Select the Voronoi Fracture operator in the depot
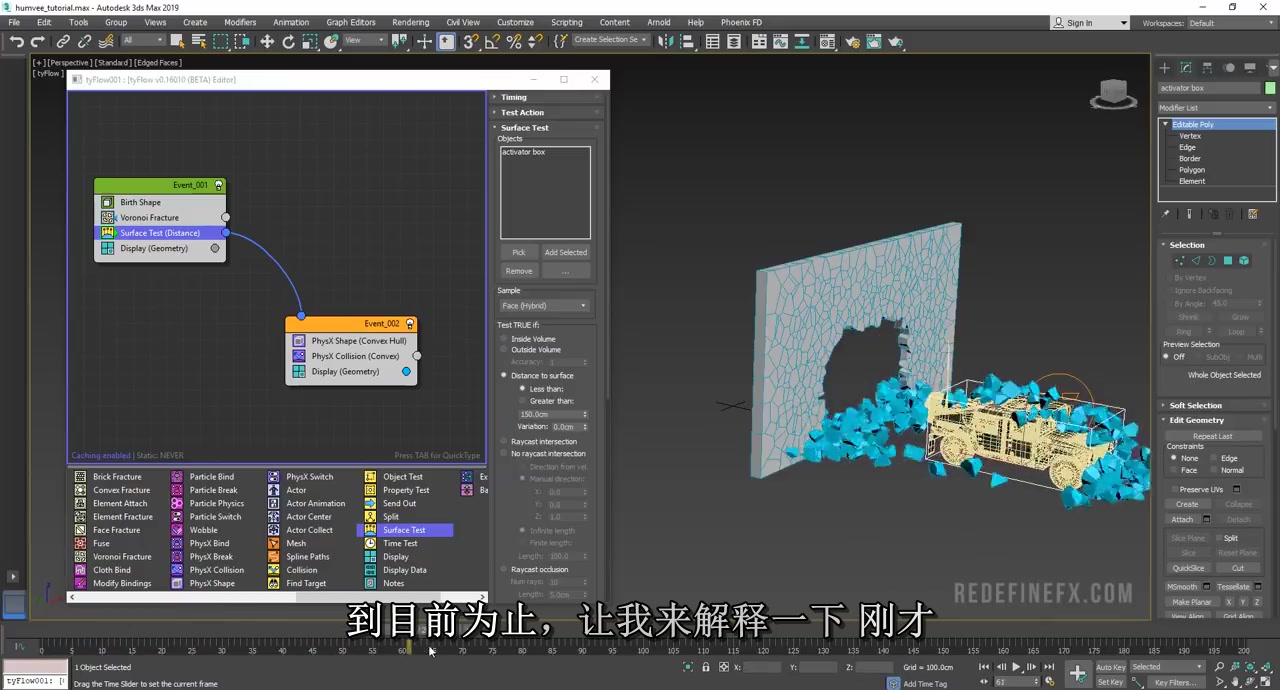Image resolution: width=1280 pixels, height=690 pixels. point(121,556)
